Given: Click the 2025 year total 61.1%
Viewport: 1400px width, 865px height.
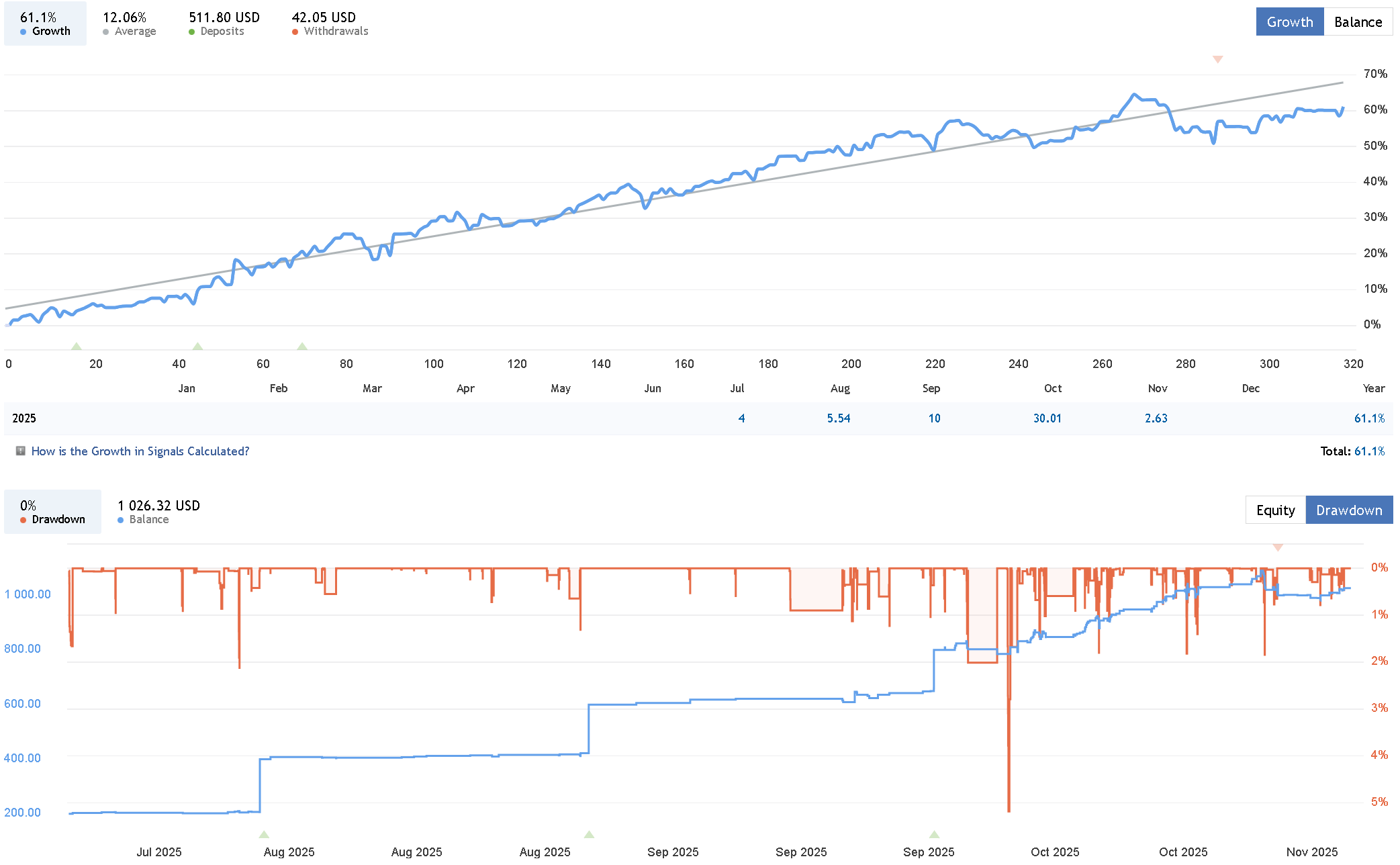Looking at the screenshot, I should click(x=1369, y=418).
